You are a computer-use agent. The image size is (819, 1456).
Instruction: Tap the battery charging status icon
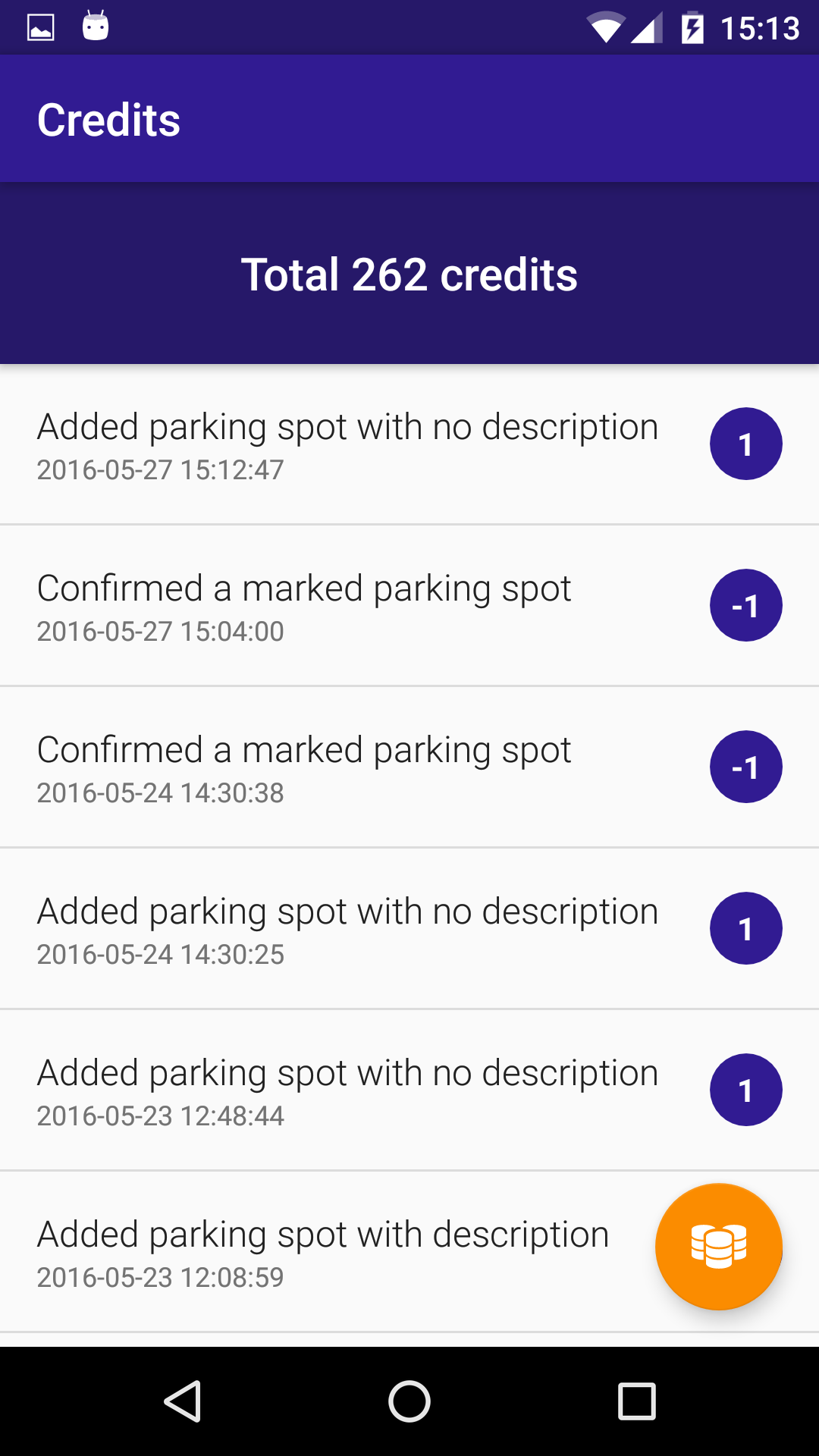click(x=692, y=28)
